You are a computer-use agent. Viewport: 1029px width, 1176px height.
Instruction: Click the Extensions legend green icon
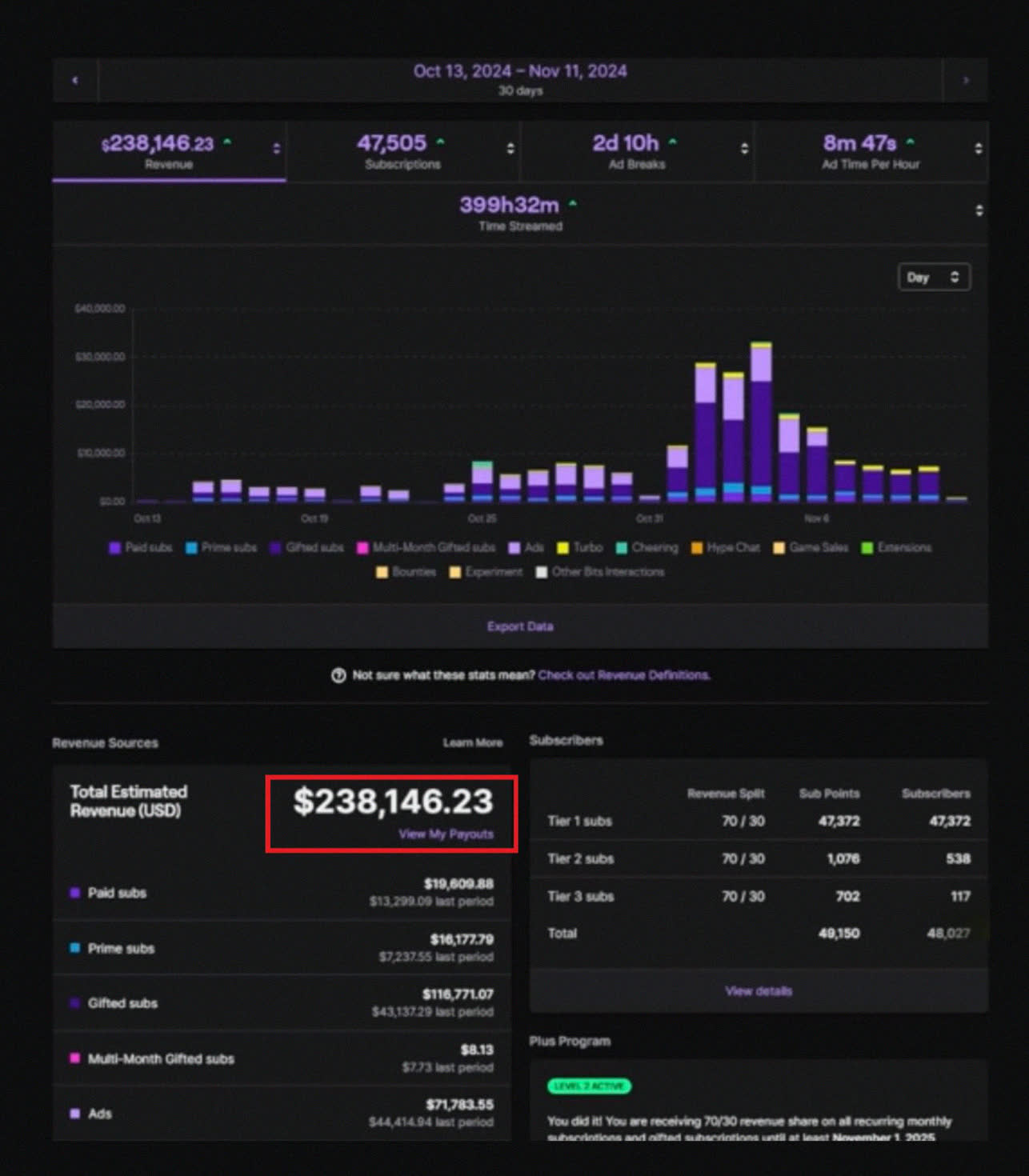pyautogui.click(x=867, y=548)
